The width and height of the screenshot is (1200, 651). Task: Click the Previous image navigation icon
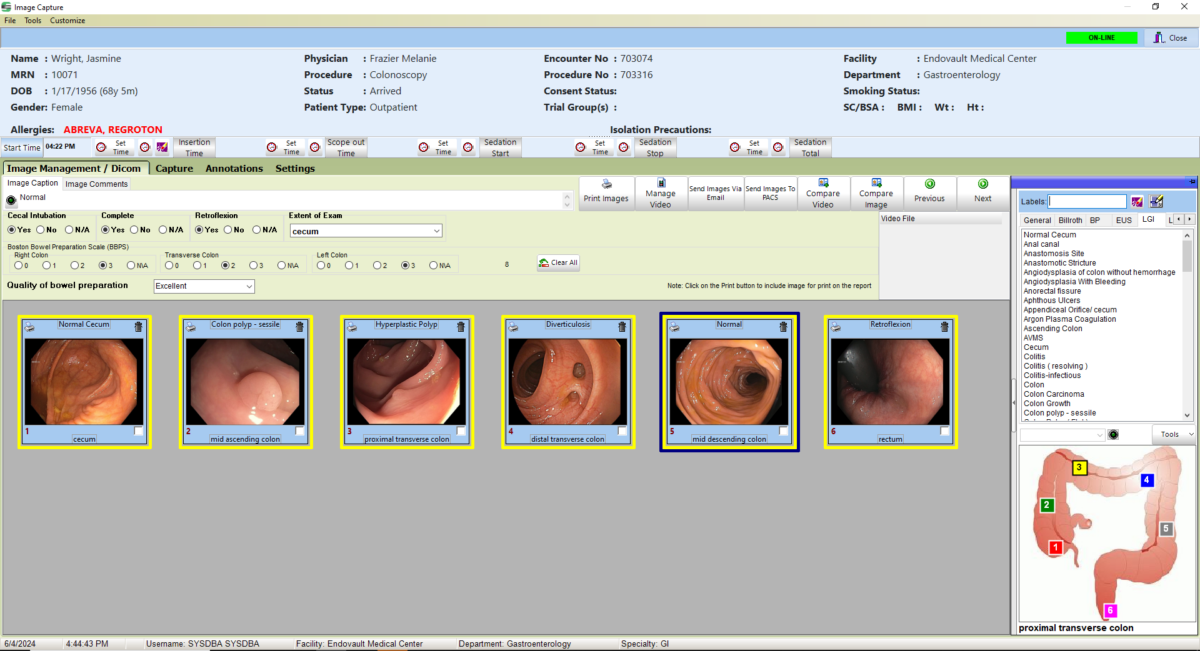(x=929, y=192)
